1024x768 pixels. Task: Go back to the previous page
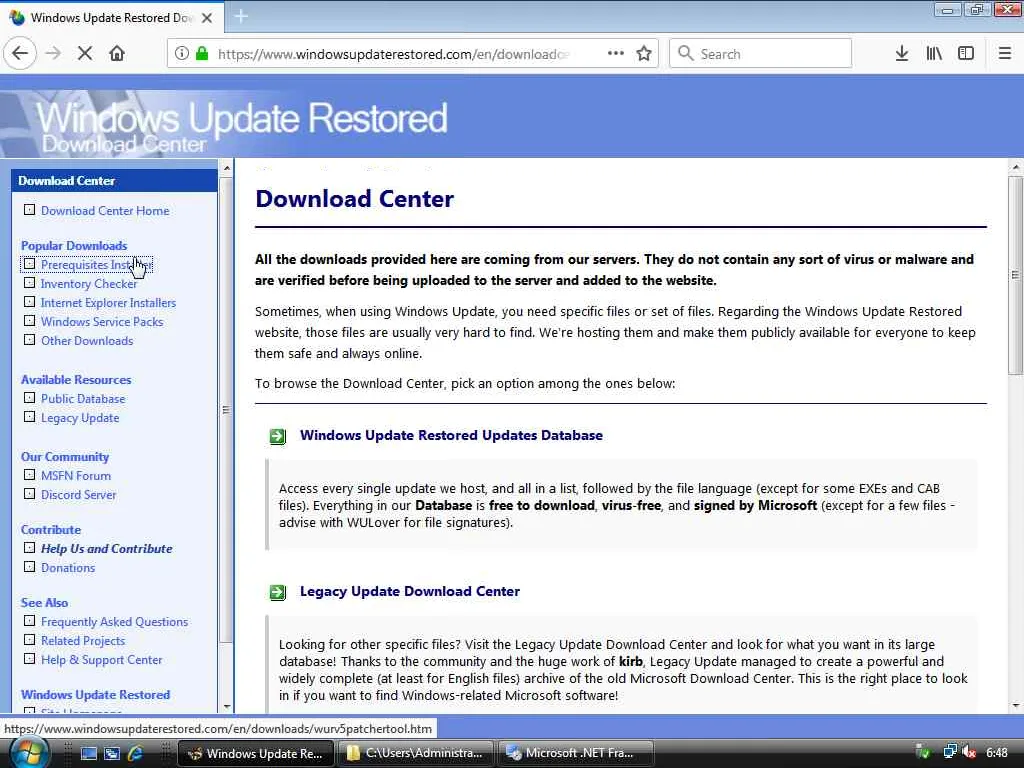tap(20, 54)
